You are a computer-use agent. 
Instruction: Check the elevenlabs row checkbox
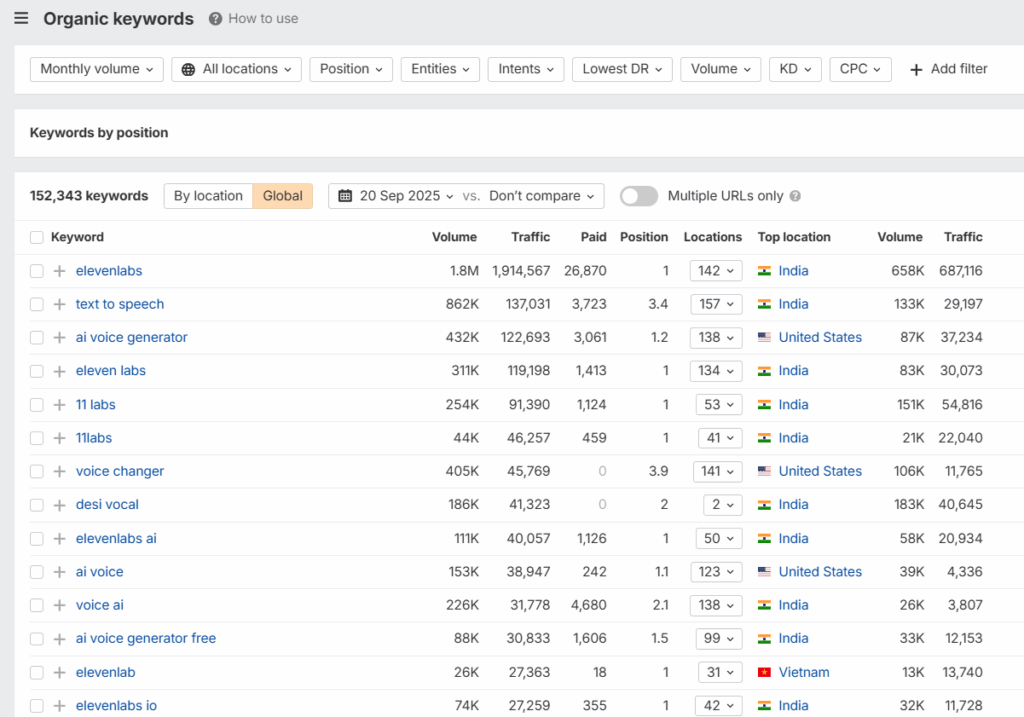point(37,271)
